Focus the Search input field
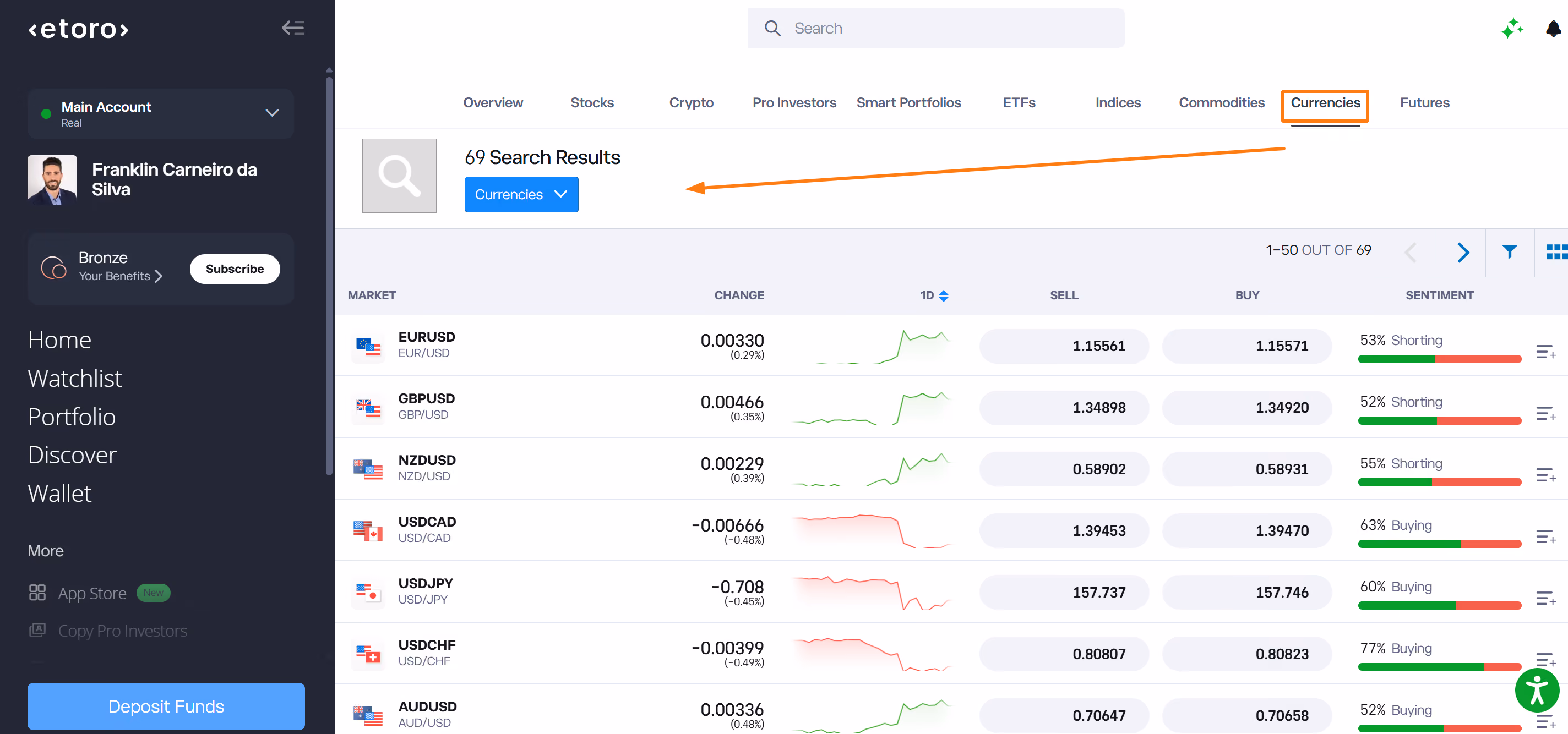The height and width of the screenshot is (734, 1568). pos(935,28)
